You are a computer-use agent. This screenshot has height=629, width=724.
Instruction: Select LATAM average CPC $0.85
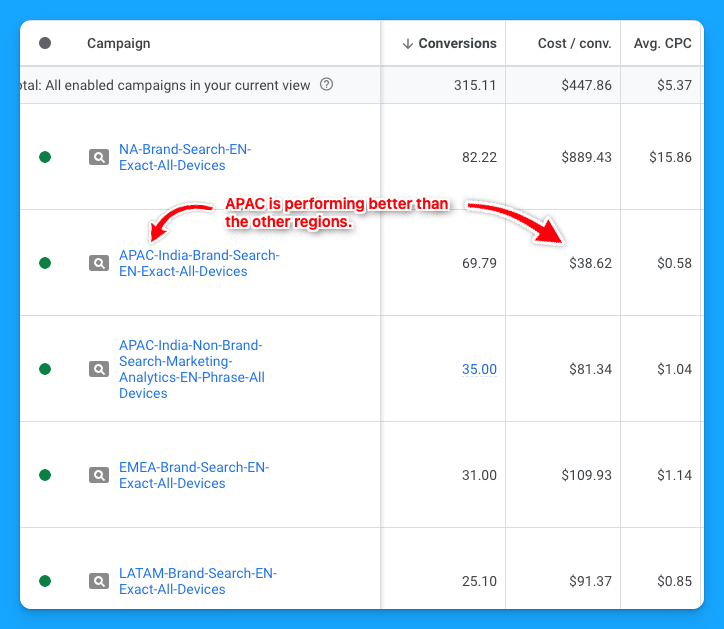coord(675,581)
